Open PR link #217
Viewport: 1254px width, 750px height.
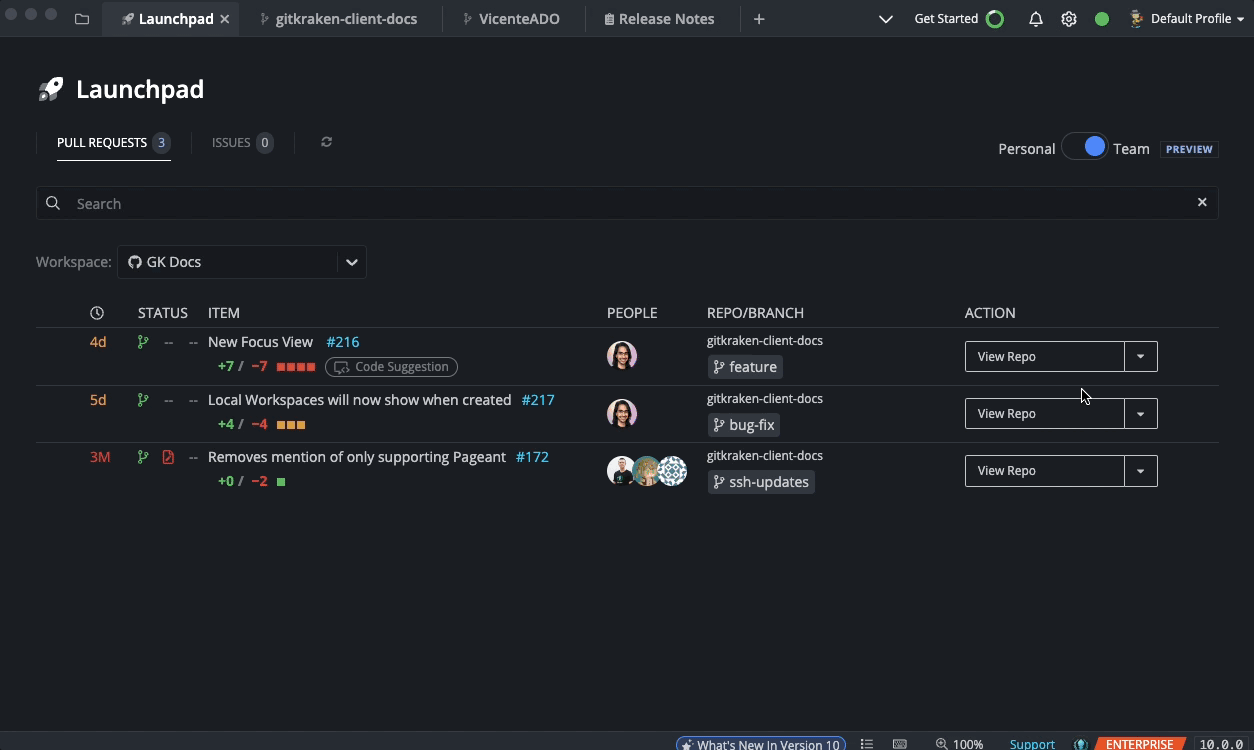pyautogui.click(x=538, y=400)
